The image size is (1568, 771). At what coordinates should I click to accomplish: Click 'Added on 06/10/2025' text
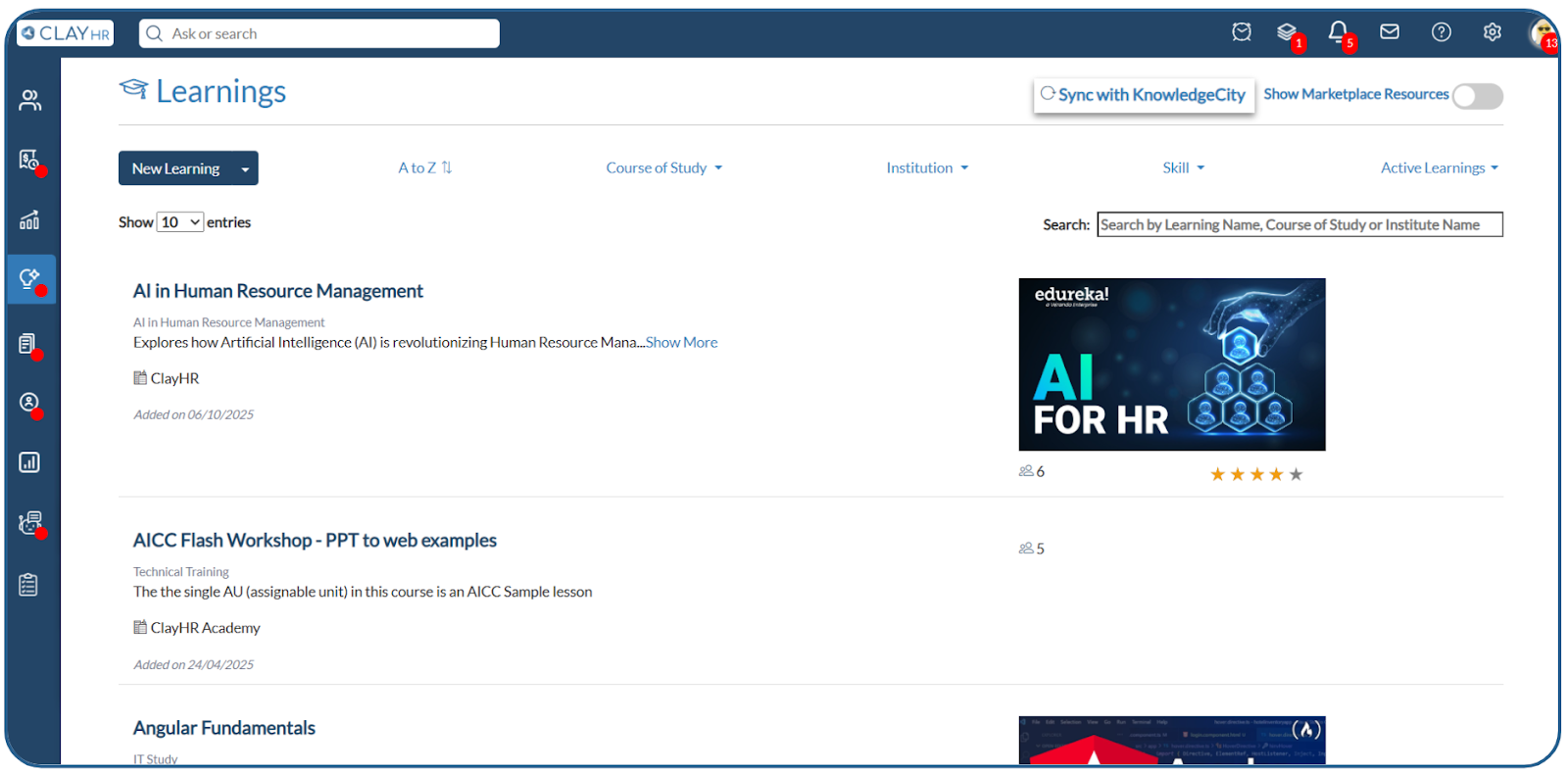[x=193, y=414]
